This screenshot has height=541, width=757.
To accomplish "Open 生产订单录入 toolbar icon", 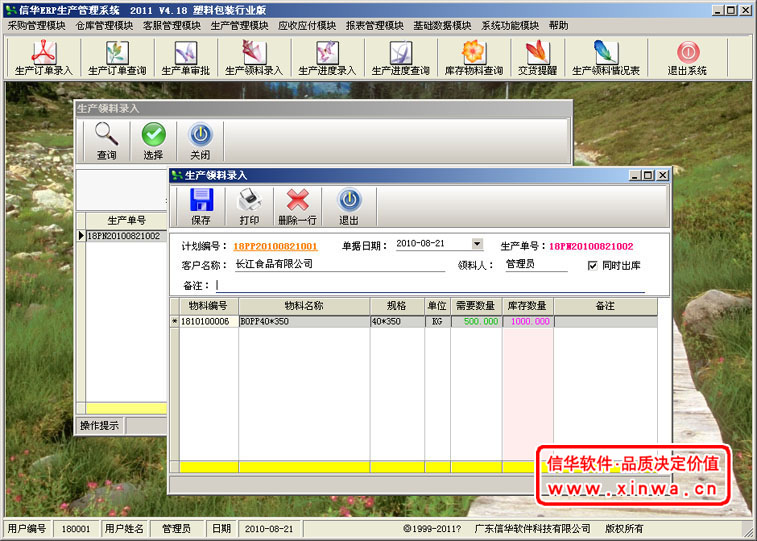I will point(44,58).
